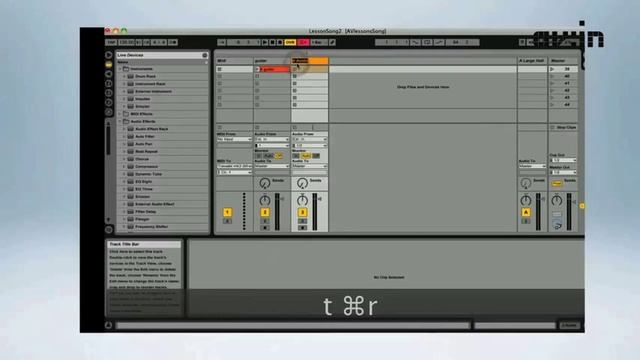Click the Track Title Bar info heading
The width and height of the screenshot is (640, 360).
point(124,244)
